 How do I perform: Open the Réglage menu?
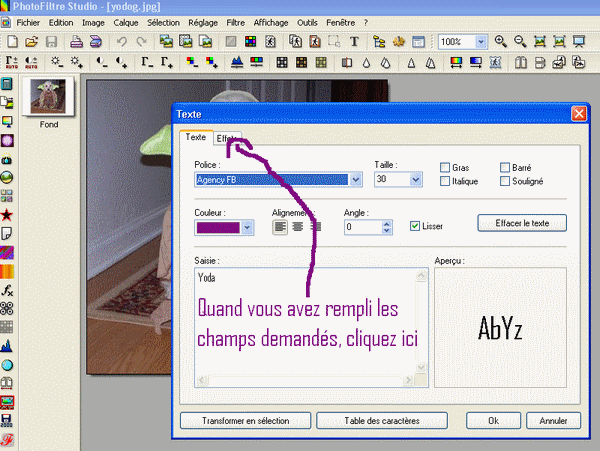point(203,23)
